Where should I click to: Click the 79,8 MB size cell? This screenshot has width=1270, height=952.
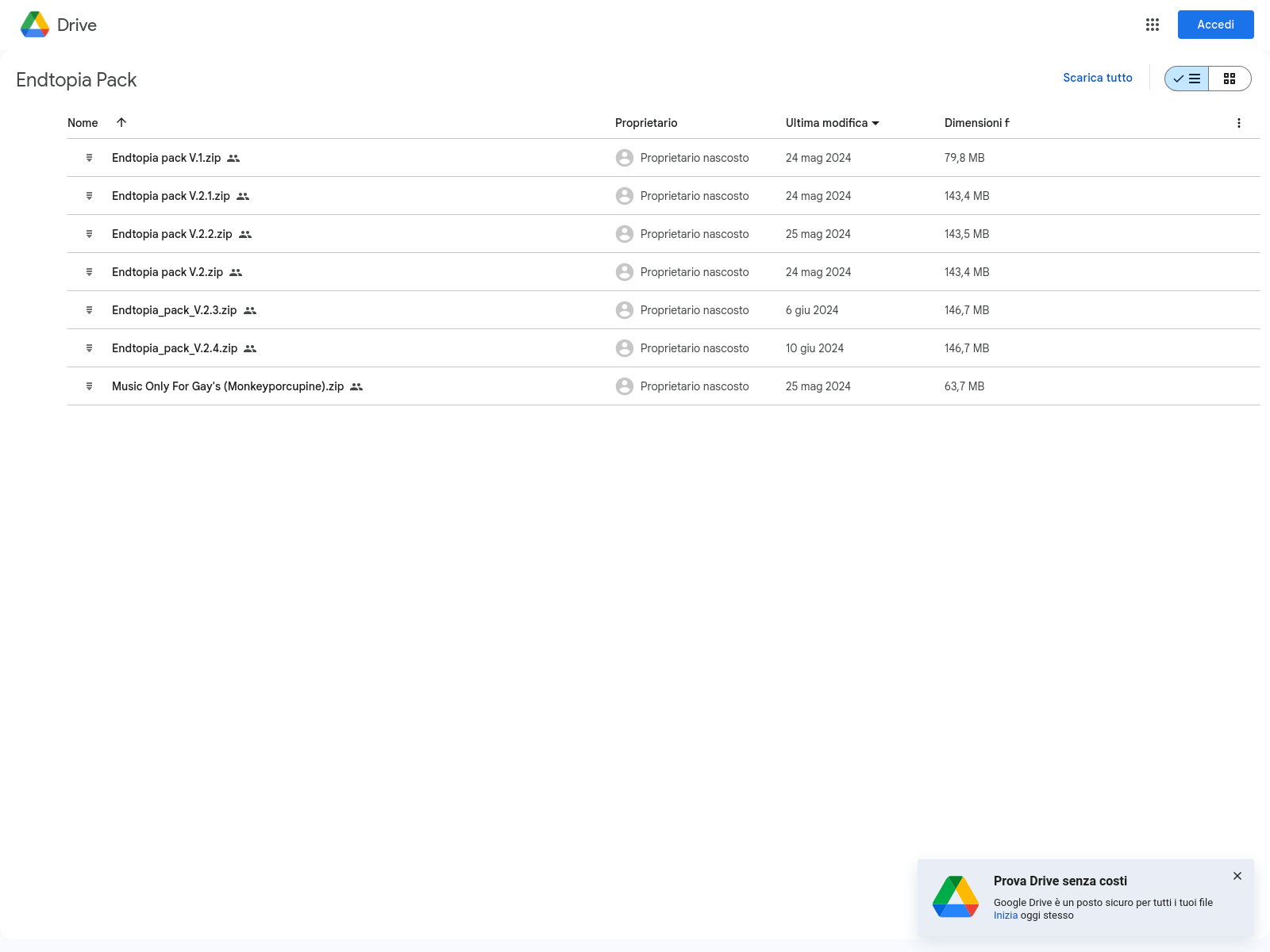tap(964, 158)
